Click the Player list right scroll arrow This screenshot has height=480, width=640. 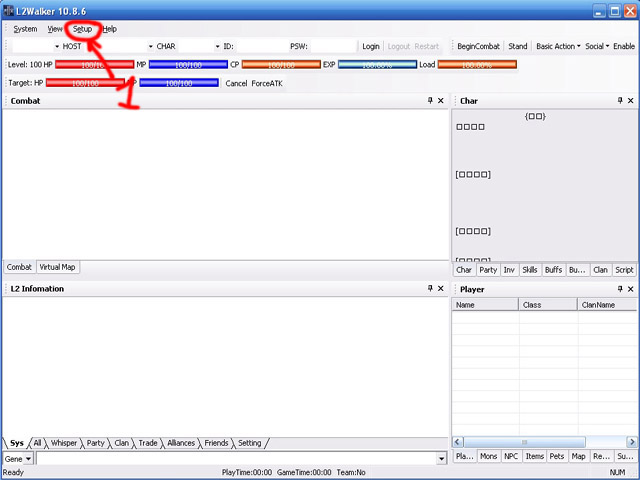(x=631, y=442)
